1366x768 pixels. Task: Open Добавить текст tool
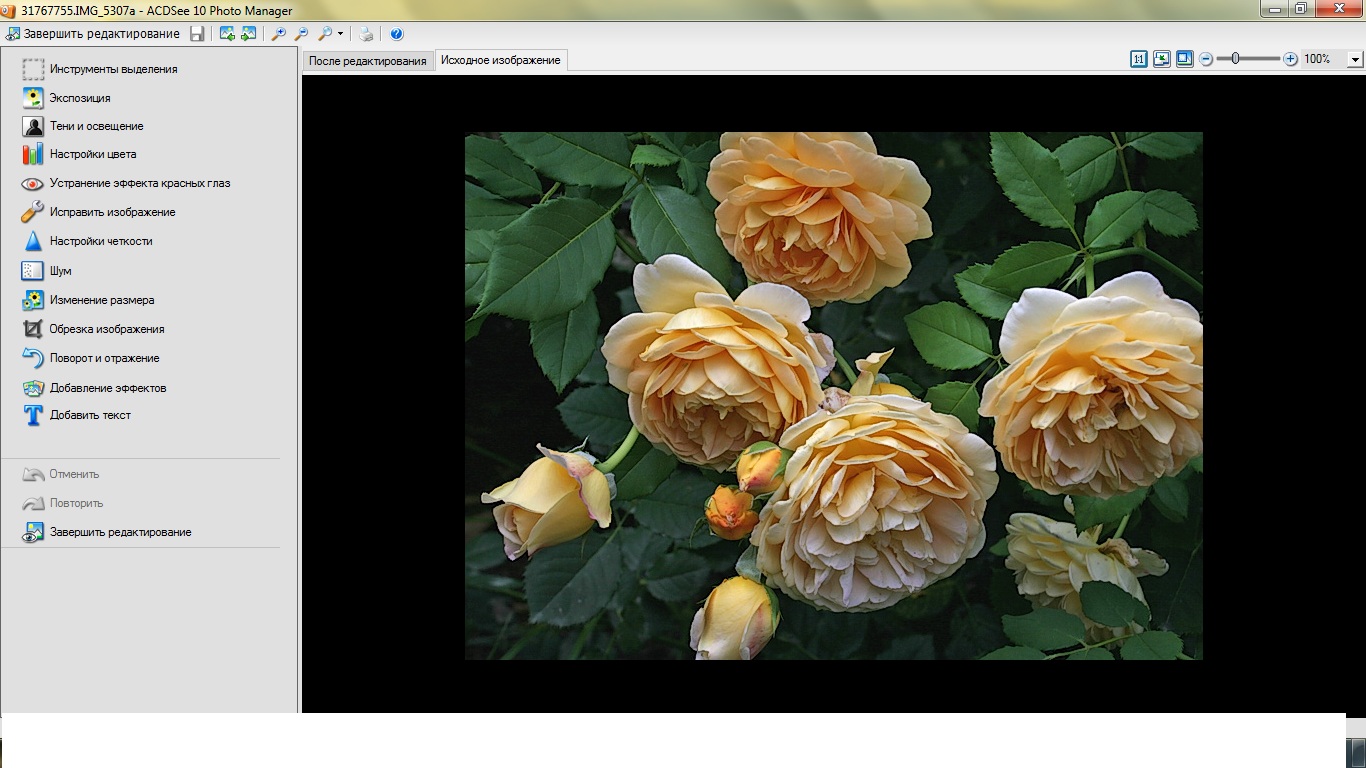[90, 415]
